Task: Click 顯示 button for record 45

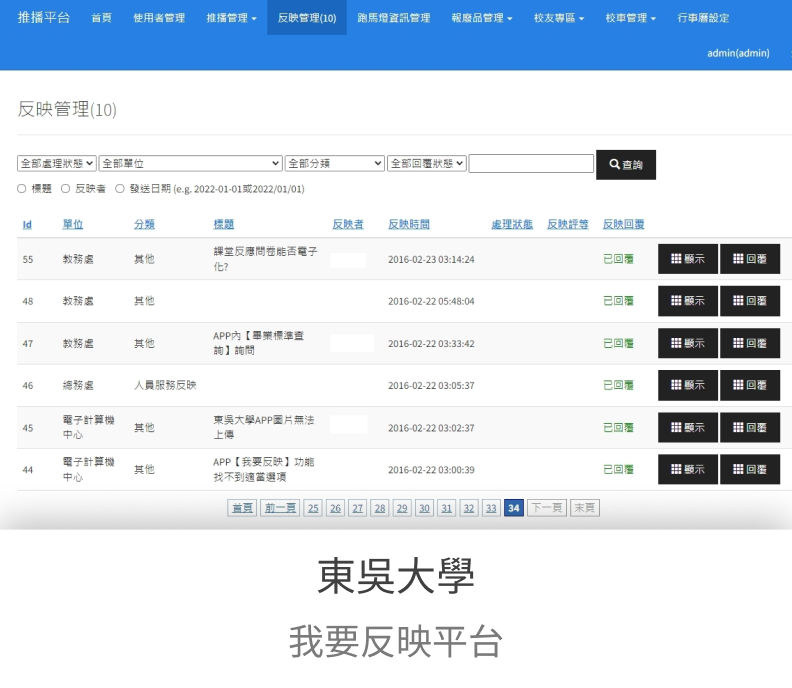Action: point(688,428)
